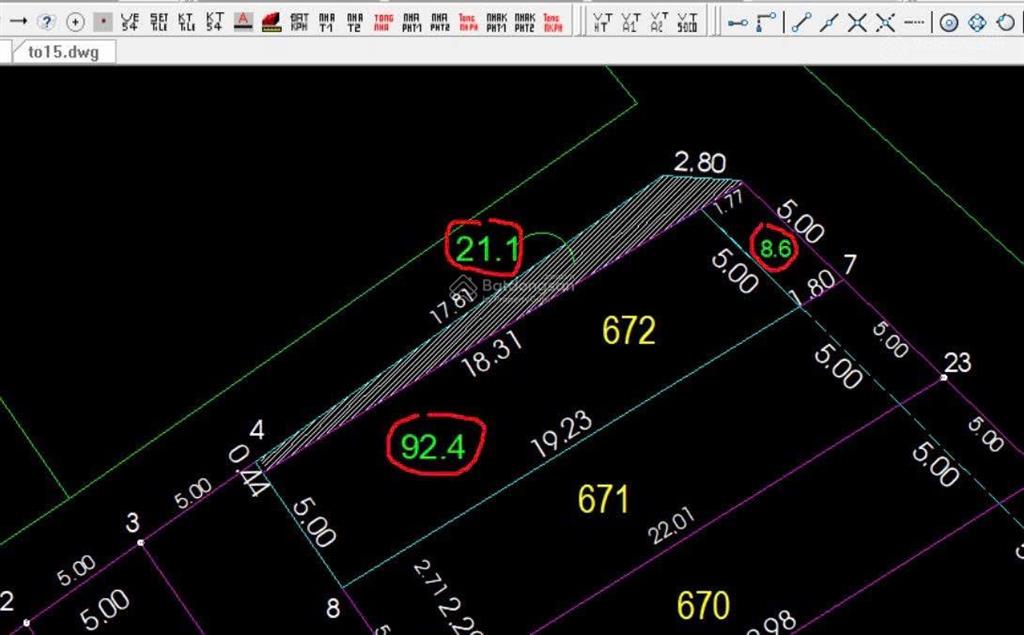Click the dimension text 18.31
The width and height of the screenshot is (1024, 635).
click(x=492, y=354)
